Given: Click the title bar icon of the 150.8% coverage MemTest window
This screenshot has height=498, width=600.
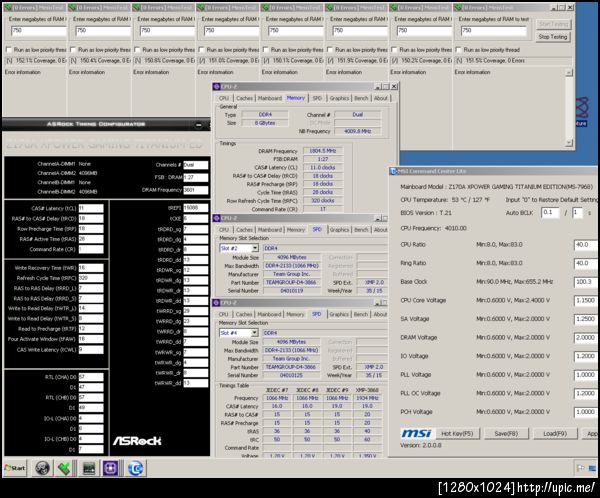Looking at the screenshot, I should point(136,7).
